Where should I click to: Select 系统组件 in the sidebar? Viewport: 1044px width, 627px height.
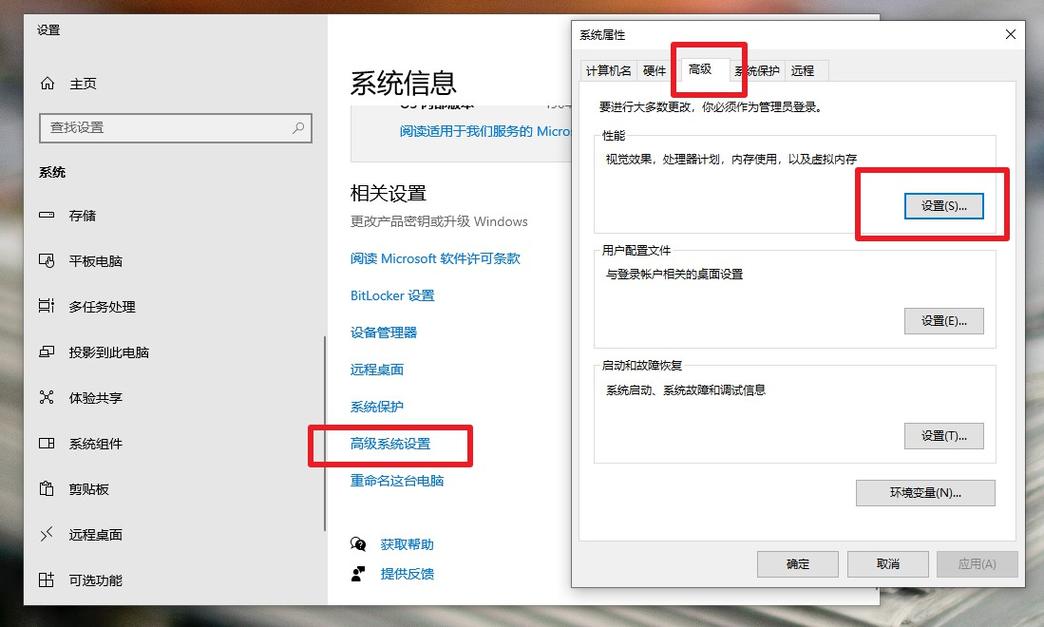coord(96,444)
